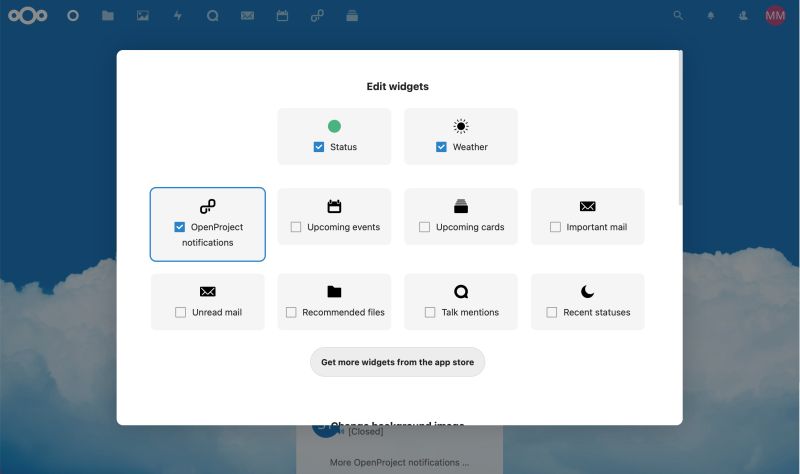Enable the Unread mail checkbox
Viewport: 800px width, 474px height.
pos(181,312)
